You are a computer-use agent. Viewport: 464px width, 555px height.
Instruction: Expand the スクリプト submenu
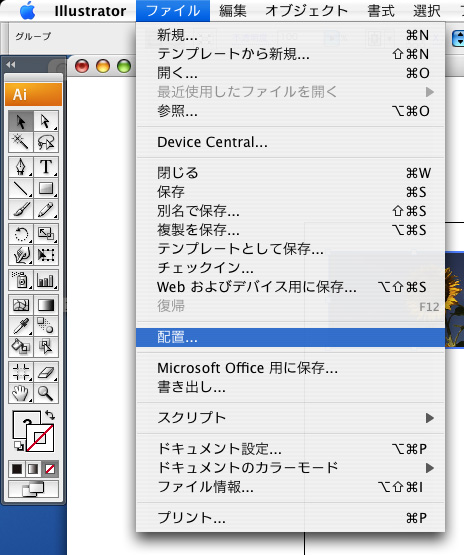291,418
